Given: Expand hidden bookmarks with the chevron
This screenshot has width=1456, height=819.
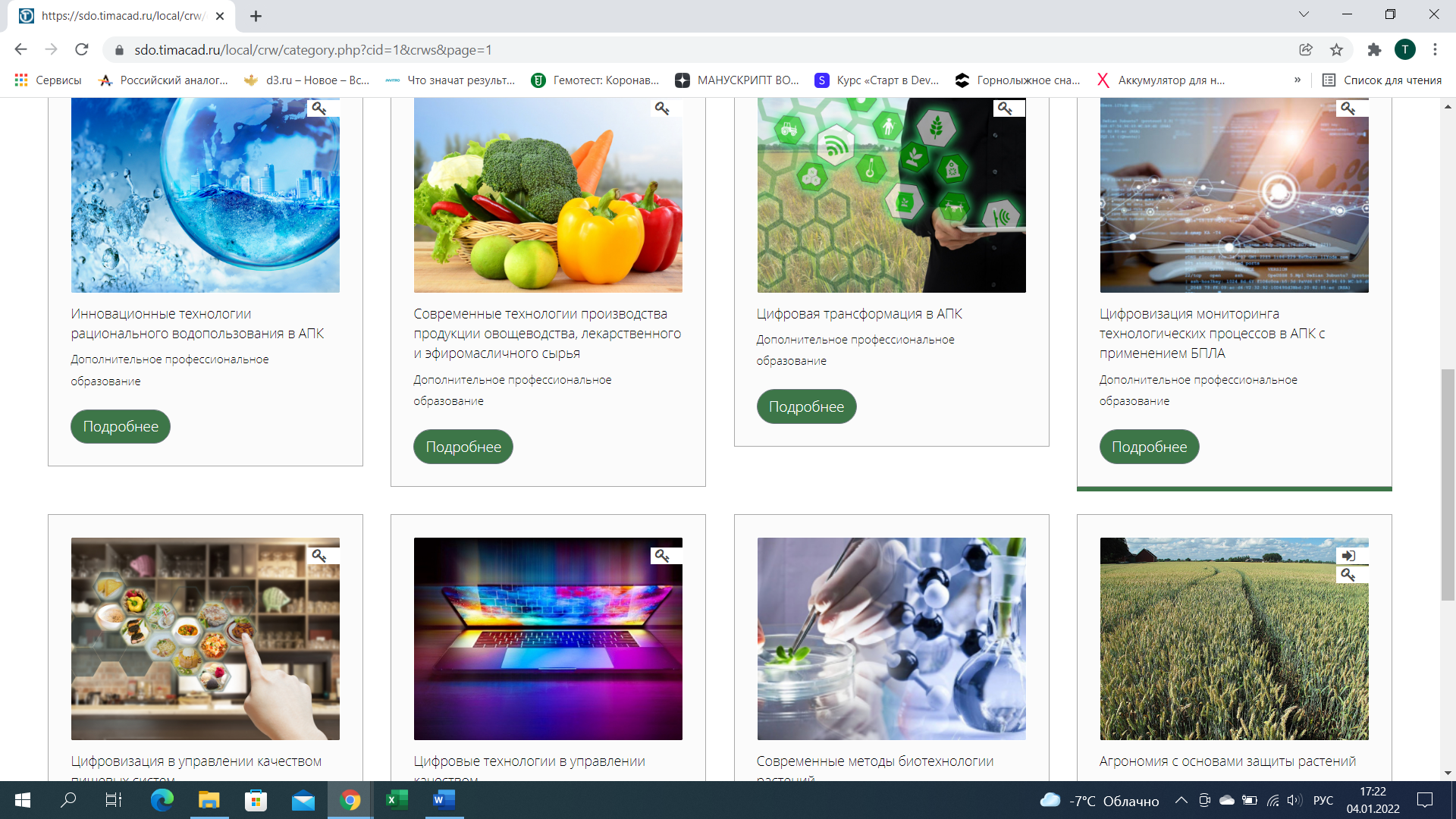Looking at the screenshot, I should click(1298, 80).
